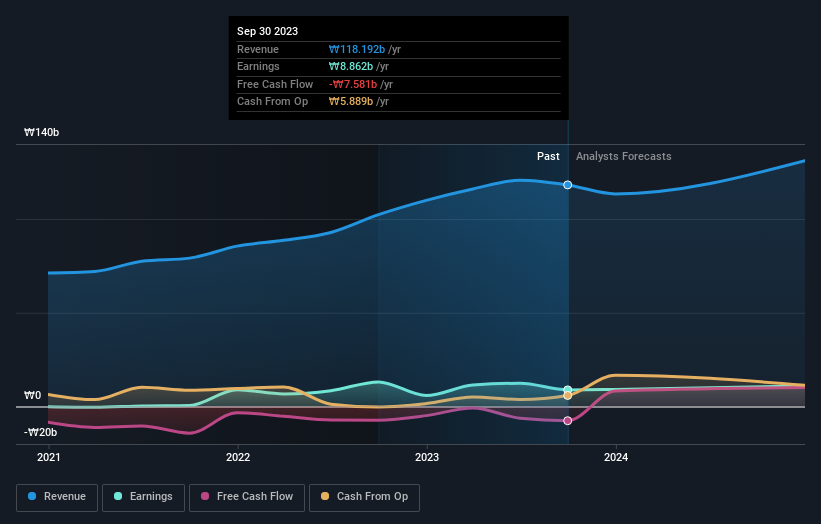Click the orange Cash From Op legend dot
821x524 pixels.
pos(325,496)
